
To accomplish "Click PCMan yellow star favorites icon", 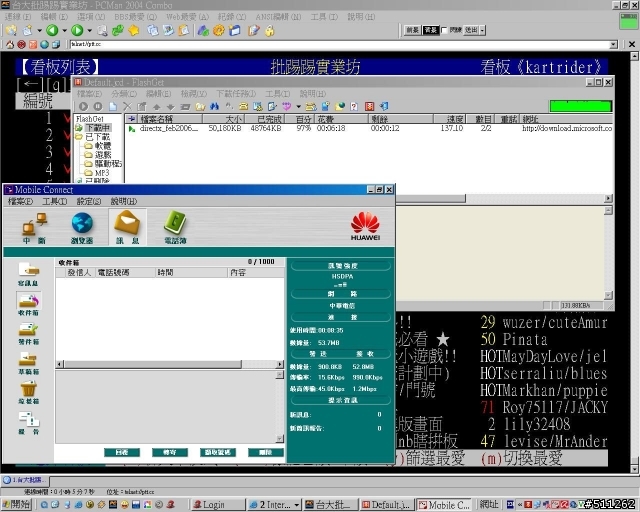I will (133, 30).
